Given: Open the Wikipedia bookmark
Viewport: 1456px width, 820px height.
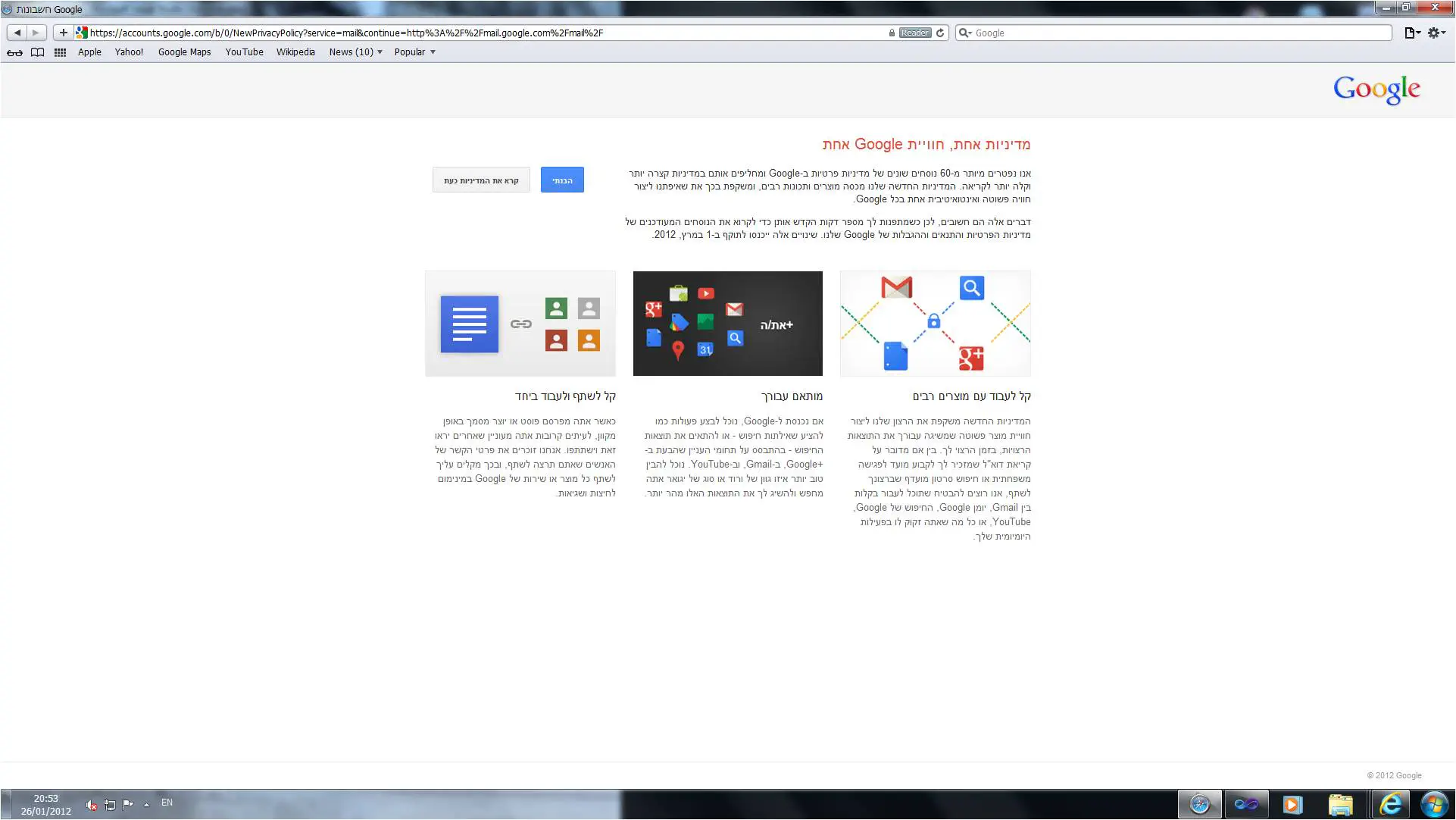Looking at the screenshot, I should 295,52.
